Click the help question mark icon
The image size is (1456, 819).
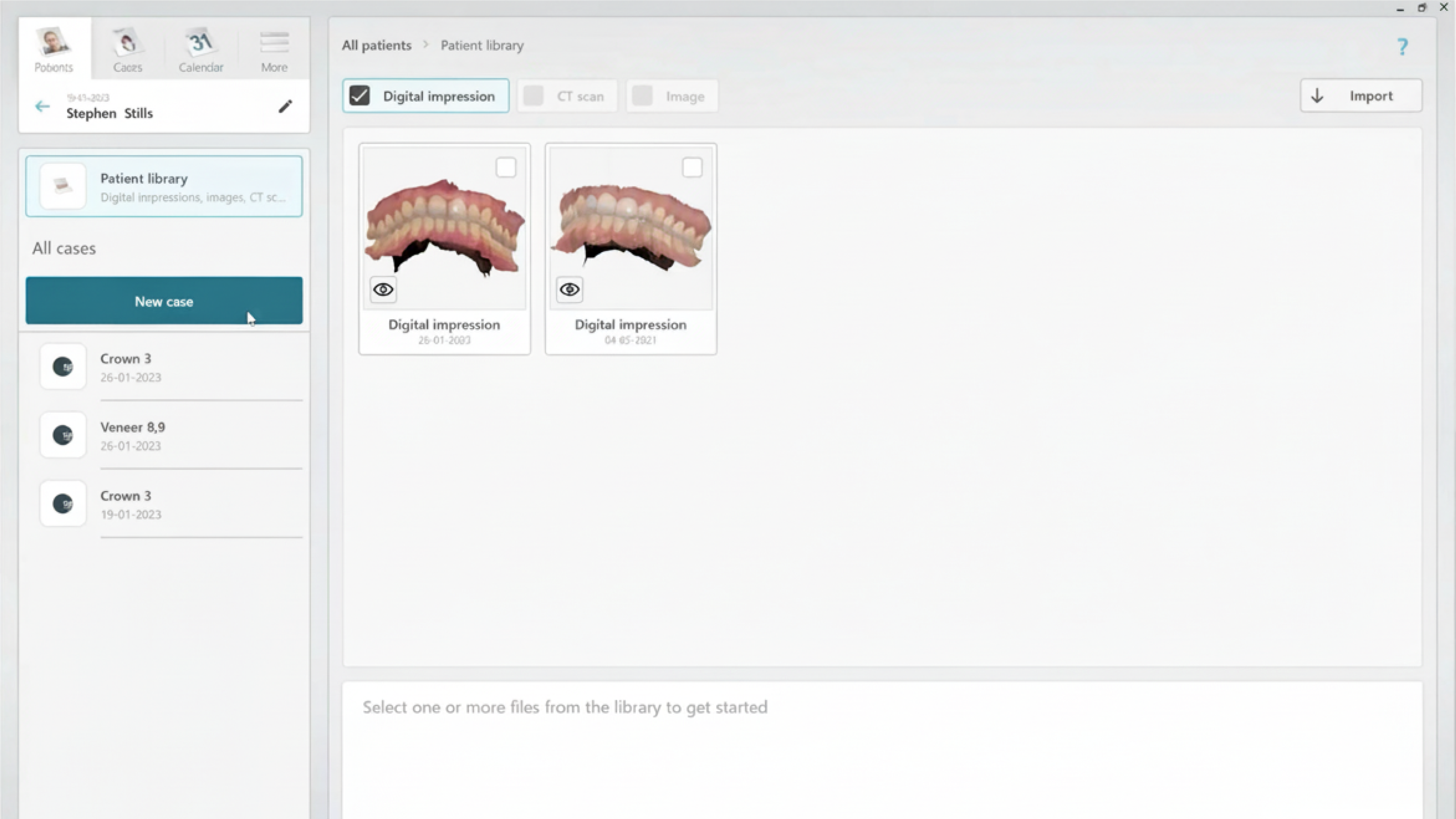[1402, 46]
